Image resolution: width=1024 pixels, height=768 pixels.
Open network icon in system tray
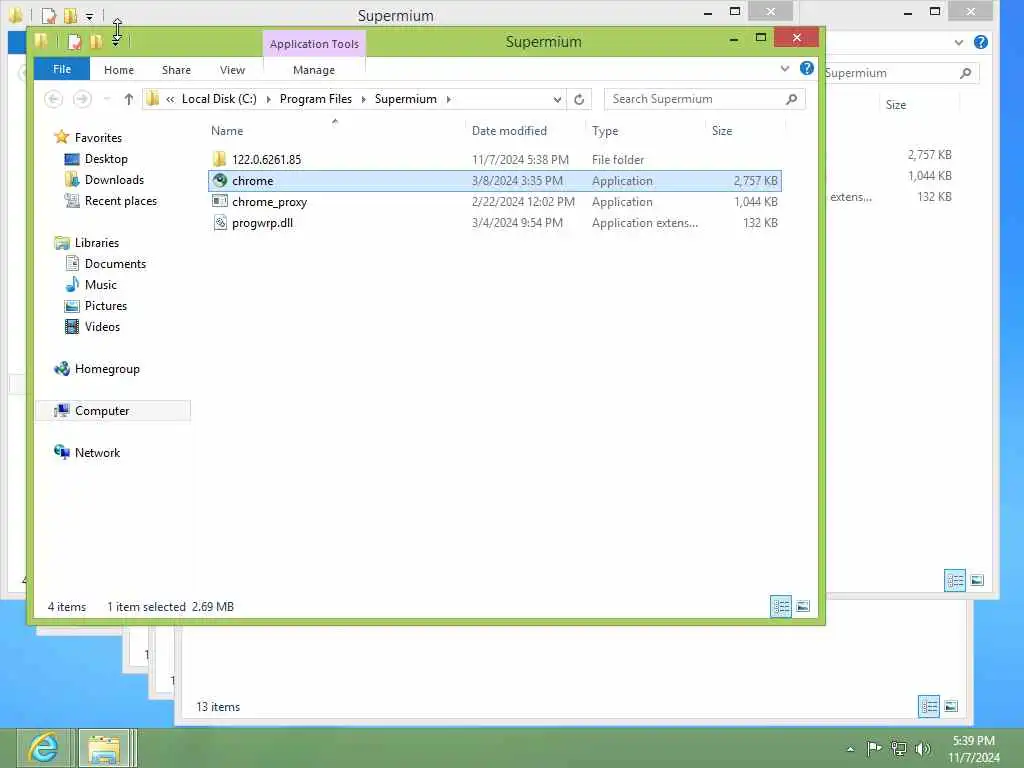(899, 748)
